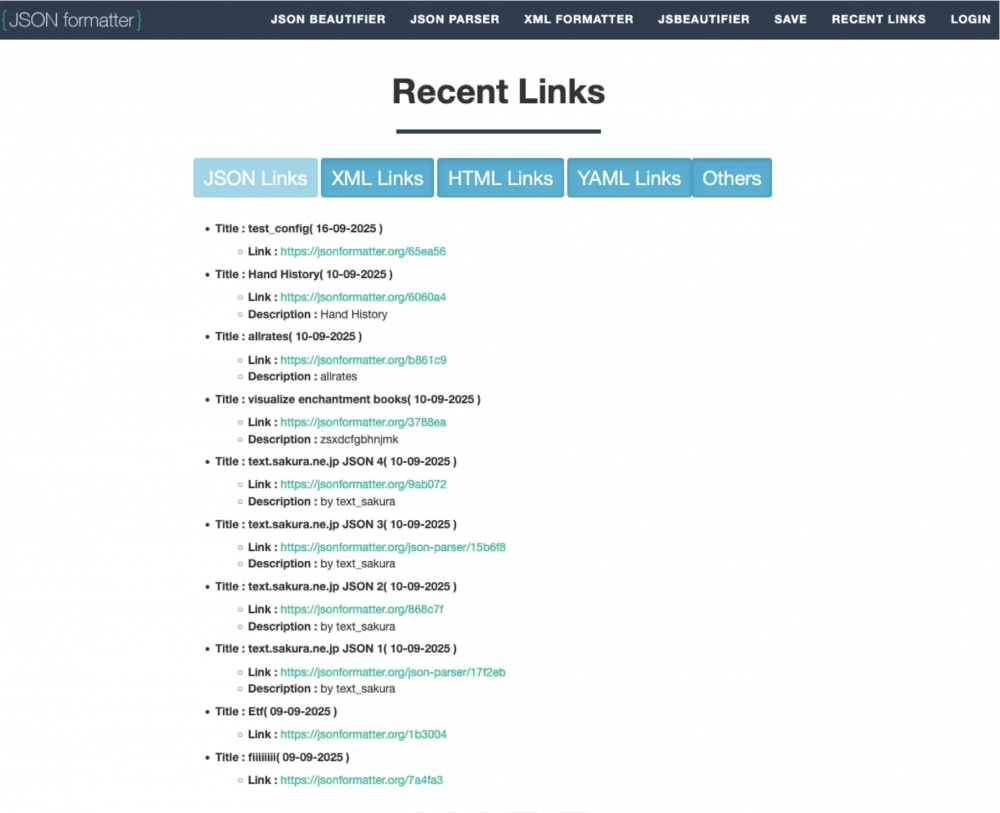Image resolution: width=1000 pixels, height=813 pixels.
Task: Open the last link 7a4fa3
Action: 361,780
